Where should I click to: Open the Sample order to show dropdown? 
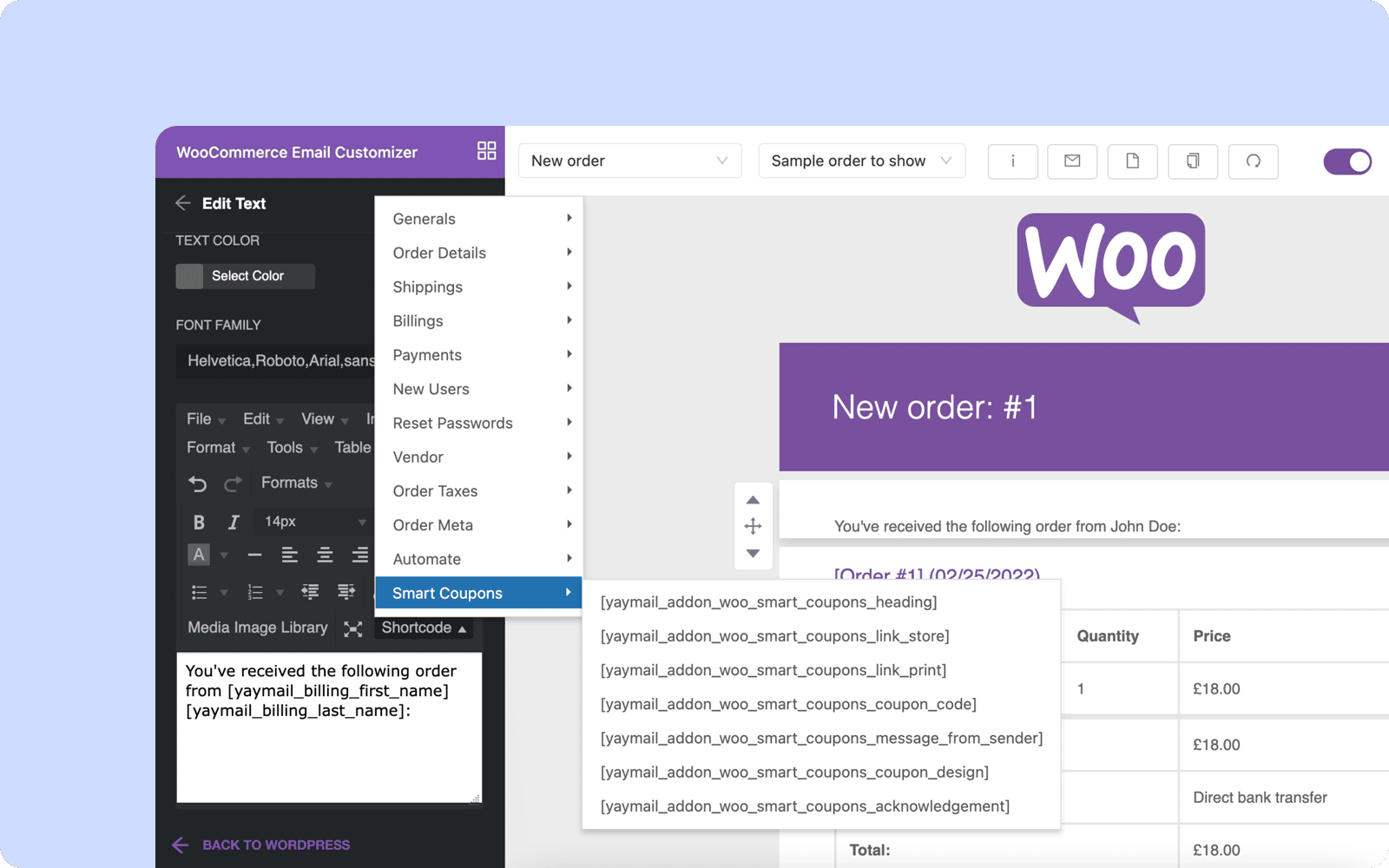[861, 161]
